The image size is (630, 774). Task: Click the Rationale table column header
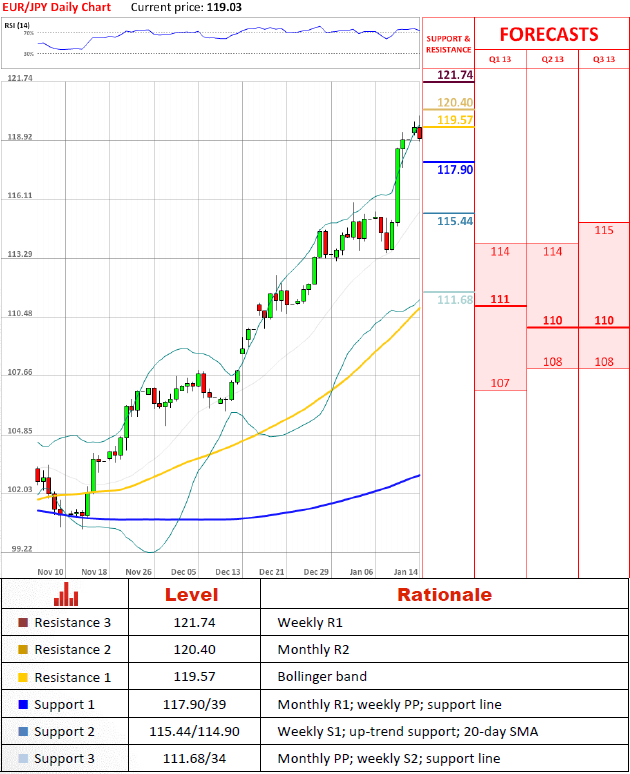pyautogui.click(x=444, y=594)
